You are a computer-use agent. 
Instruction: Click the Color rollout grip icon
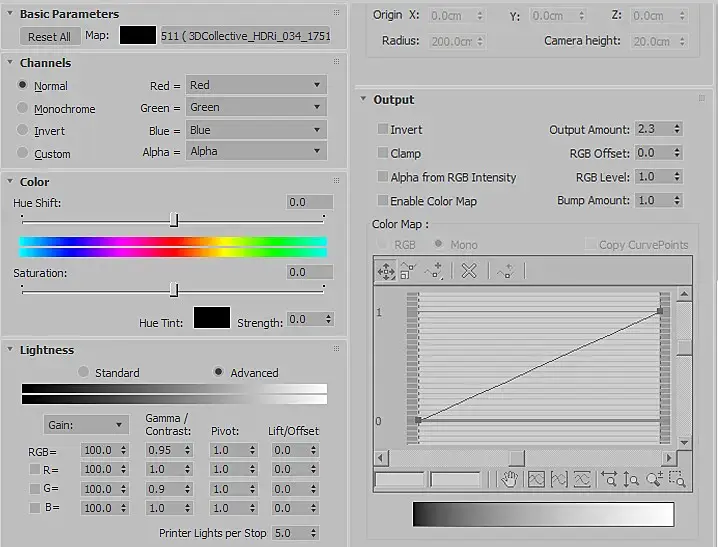(x=337, y=181)
